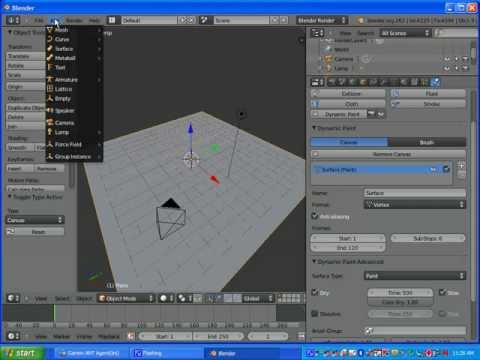Screen dimensions: 480x360
Task: Click the Camera object icon in outliner
Action: click(329, 59)
